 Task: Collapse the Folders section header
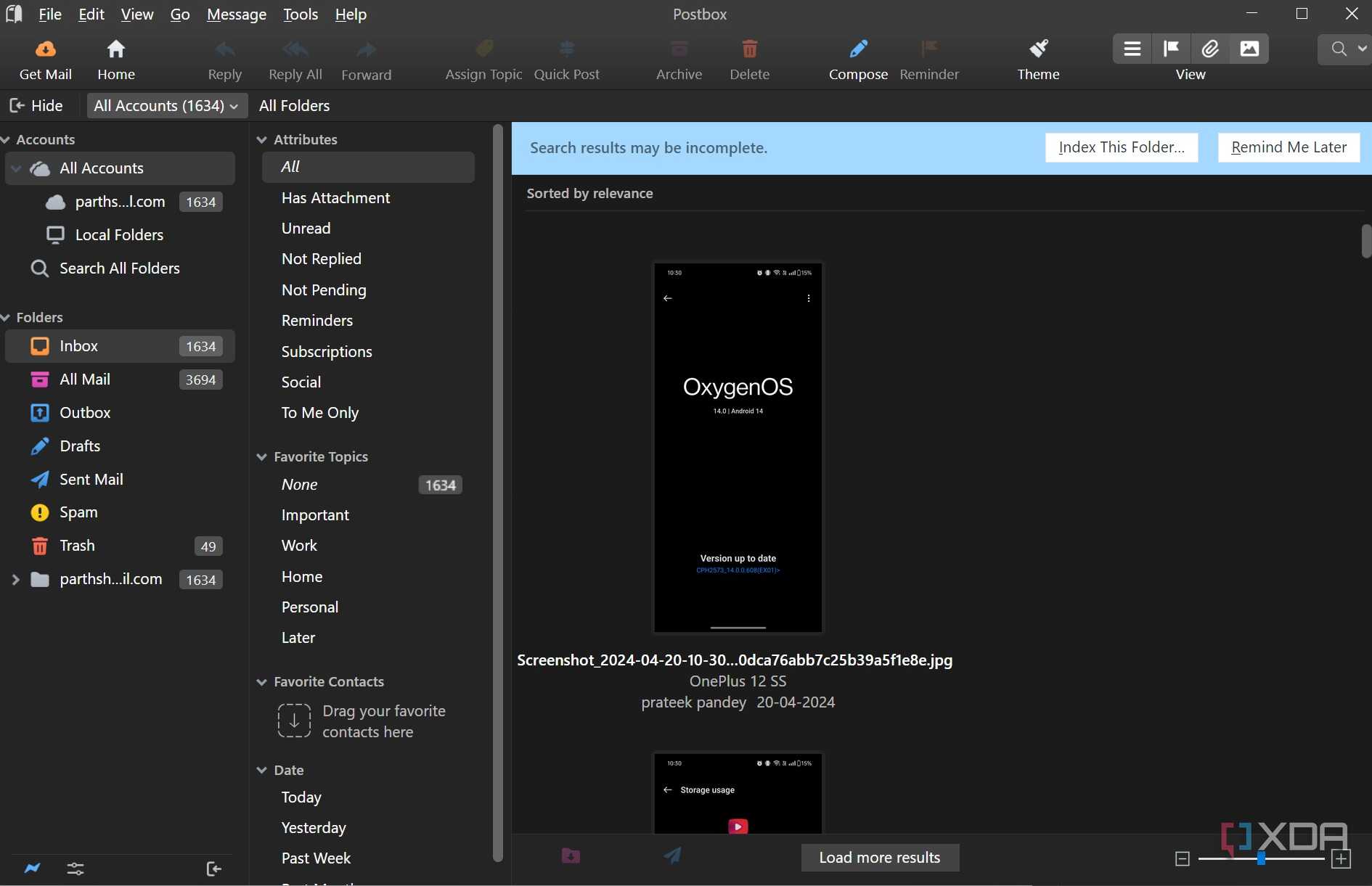click(6, 317)
